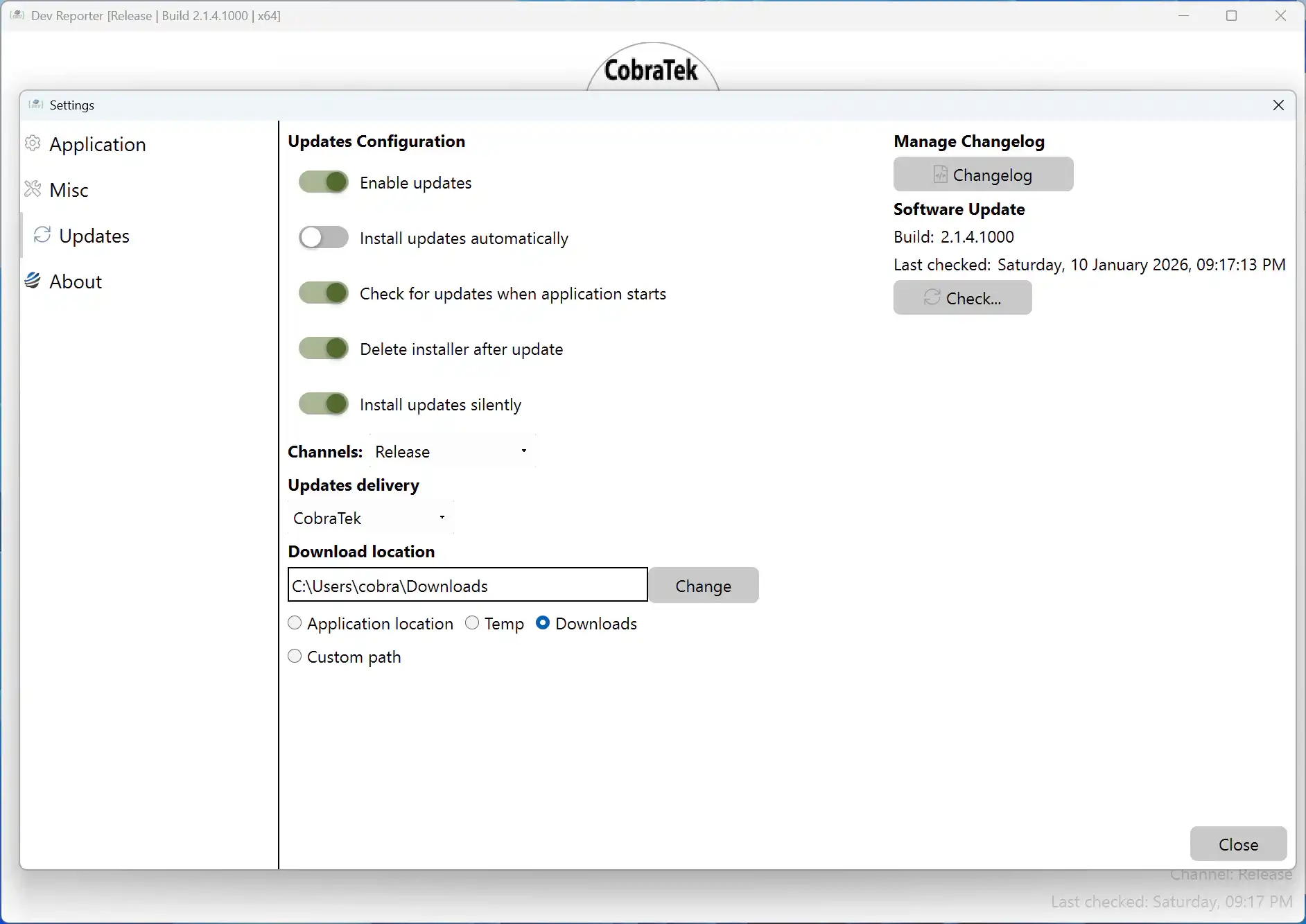Click the tools icon beside Misc
This screenshot has width=1306, height=924.
pos(33,189)
